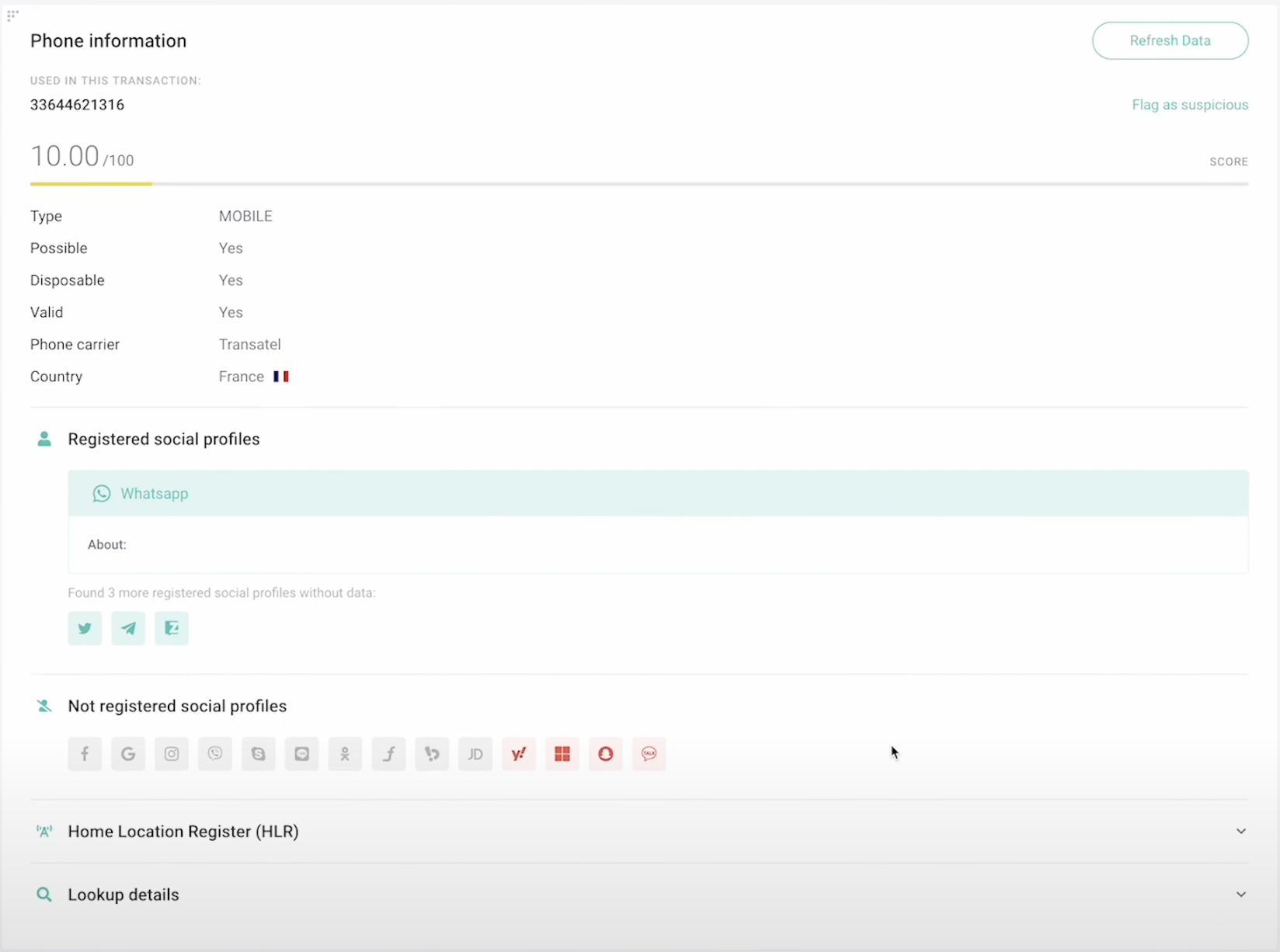The width and height of the screenshot is (1280, 952).
Task: Click the Telegram registered profile icon
Action: pos(128,628)
